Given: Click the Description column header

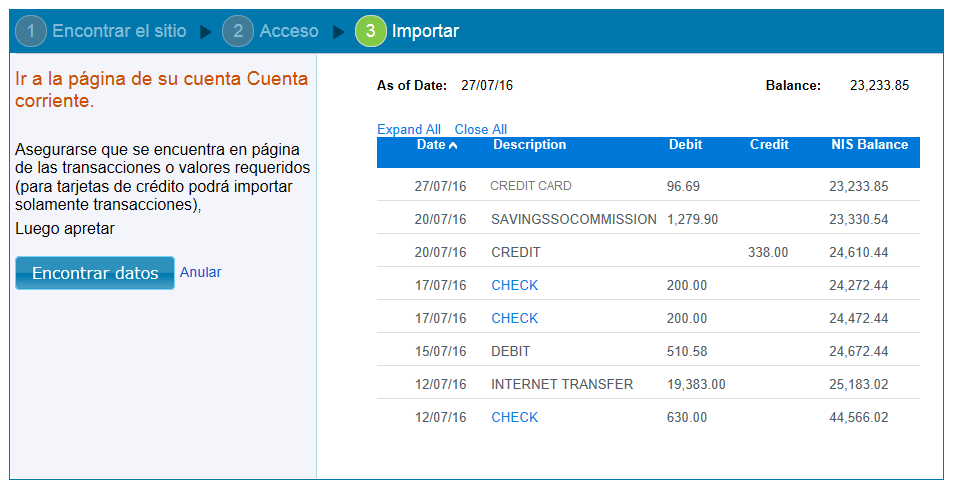Looking at the screenshot, I should point(529,145).
